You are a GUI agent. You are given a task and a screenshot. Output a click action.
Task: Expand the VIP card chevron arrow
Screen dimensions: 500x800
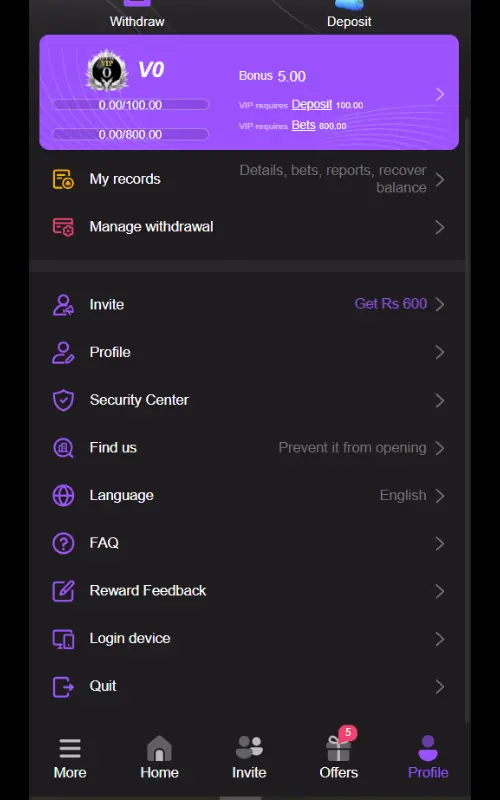pos(440,94)
